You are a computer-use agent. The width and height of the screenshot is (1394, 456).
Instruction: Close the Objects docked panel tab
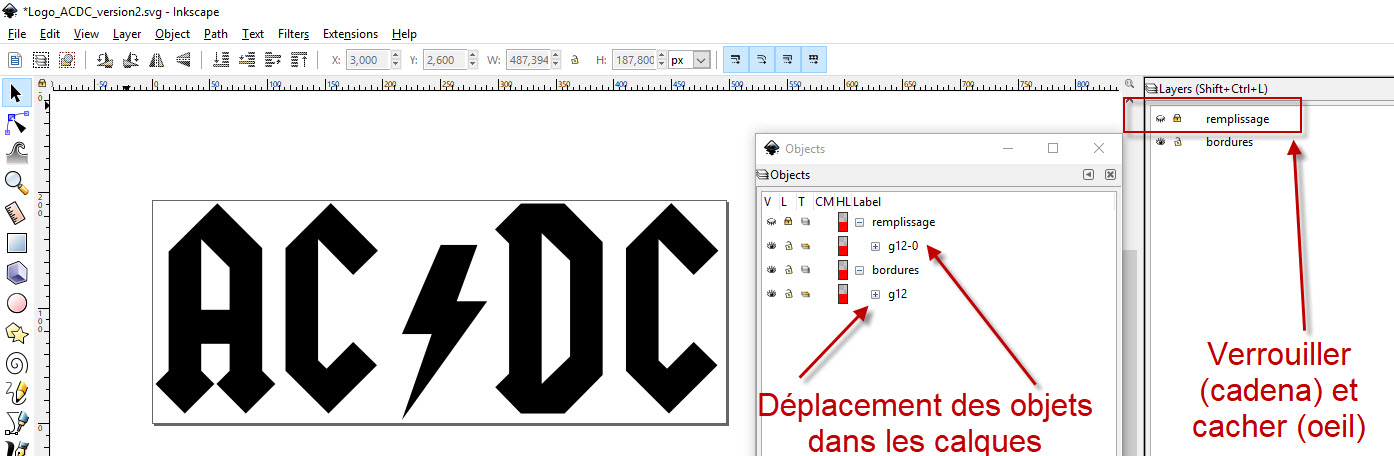coord(1109,175)
